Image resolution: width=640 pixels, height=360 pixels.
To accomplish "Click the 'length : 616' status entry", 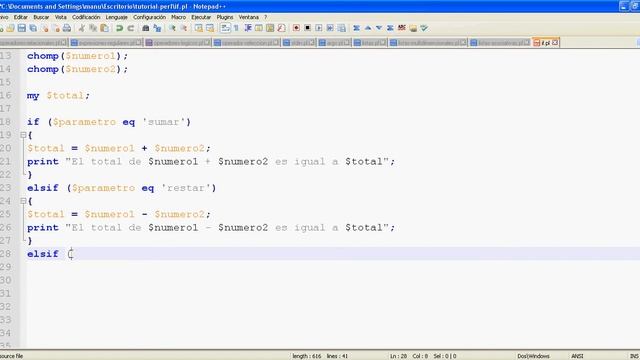I will point(307,356).
